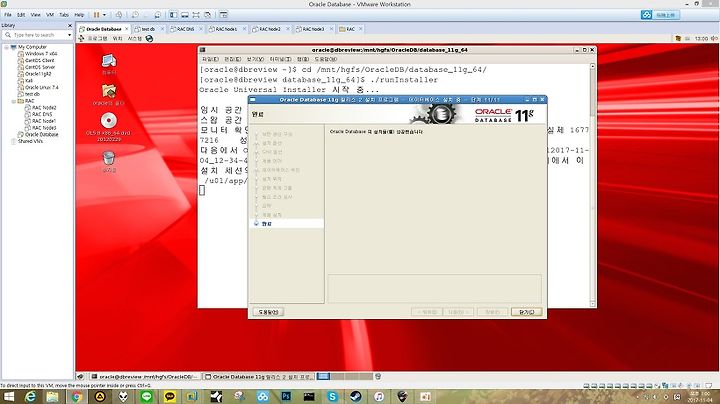The height and width of the screenshot is (404, 720).
Task: Open the snapshot manager toolbar icon
Action: [x=157, y=15]
